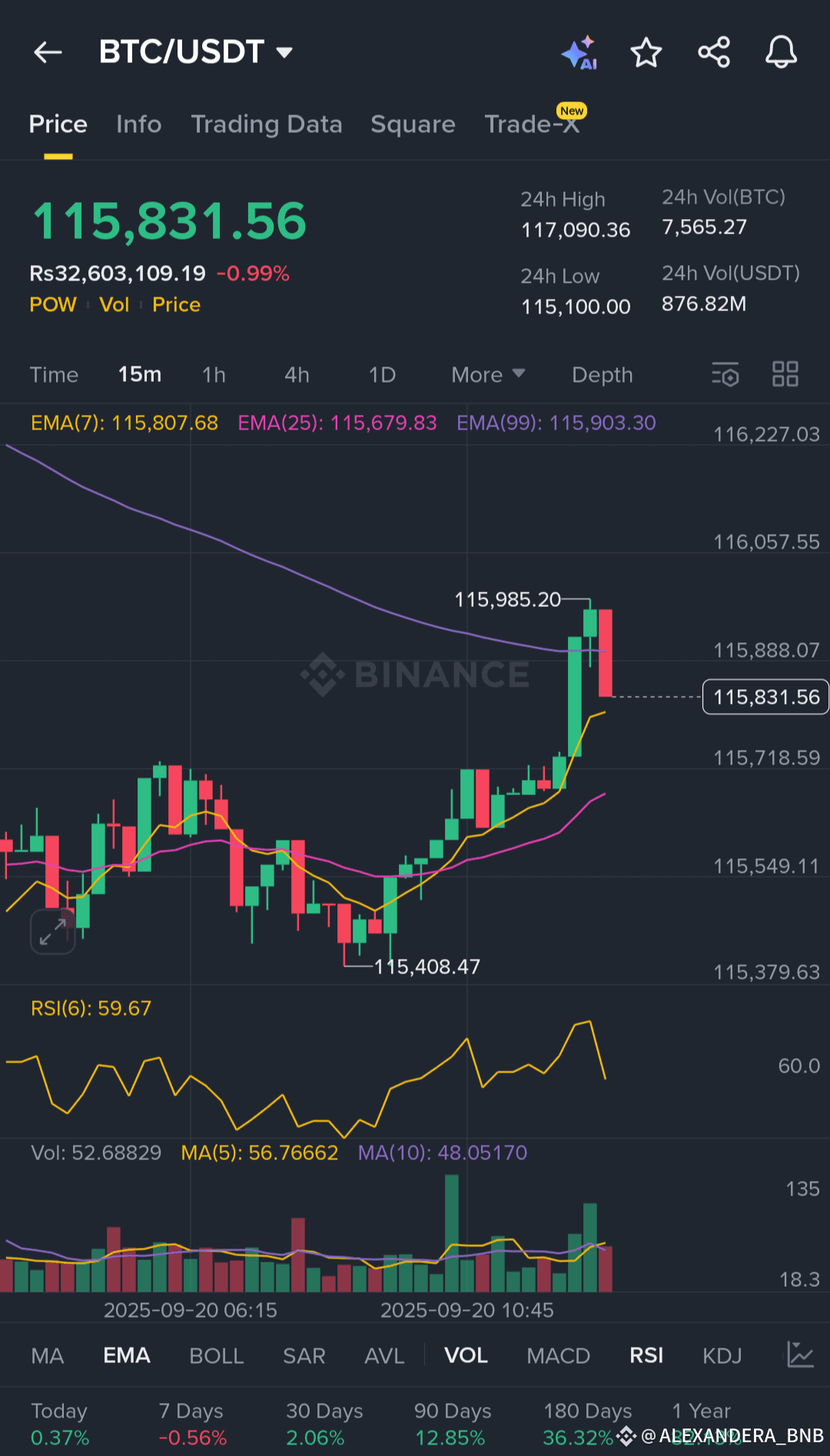Image resolution: width=830 pixels, height=1456 pixels.
Task: Select the 1h chart interval
Action: tap(214, 375)
